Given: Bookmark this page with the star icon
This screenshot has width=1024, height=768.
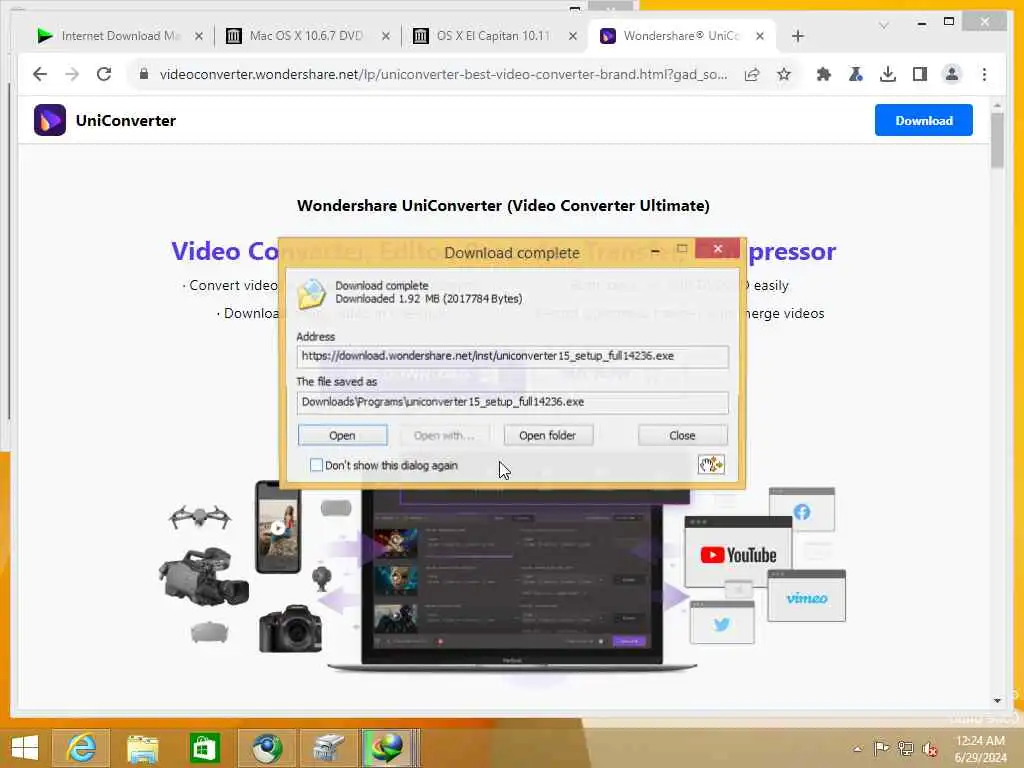Looking at the screenshot, I should (x=784, y=74).
